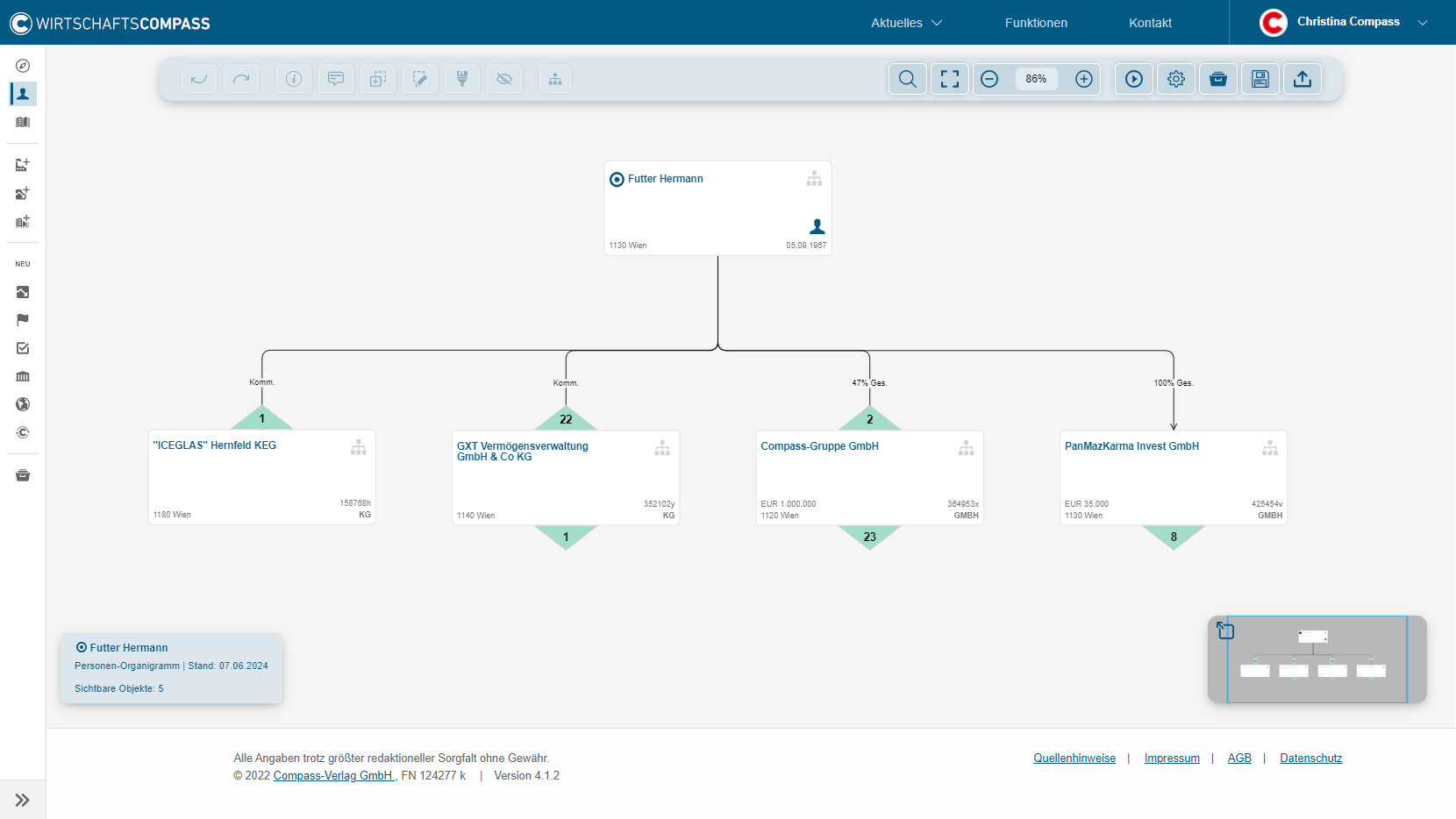The width and height of the screenshot is (1456, 819).
Task: Click the minimap overview thumbnail
Action: point(1317,659)
